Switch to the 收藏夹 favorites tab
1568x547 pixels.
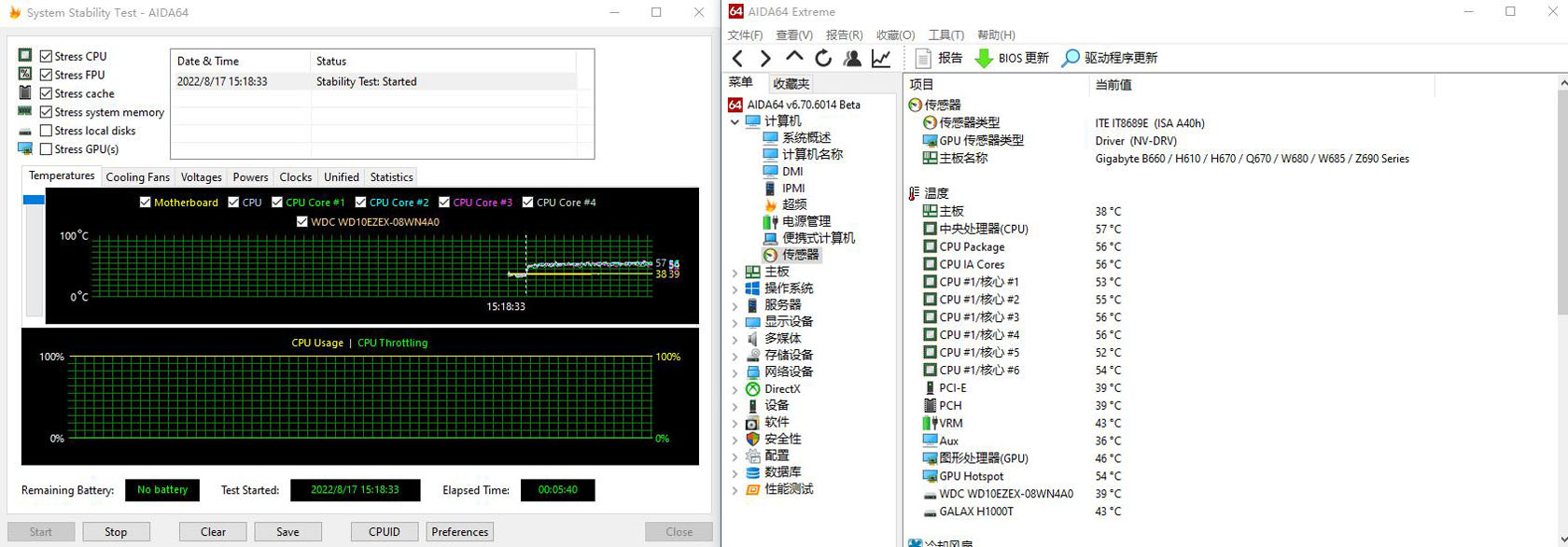791,83
